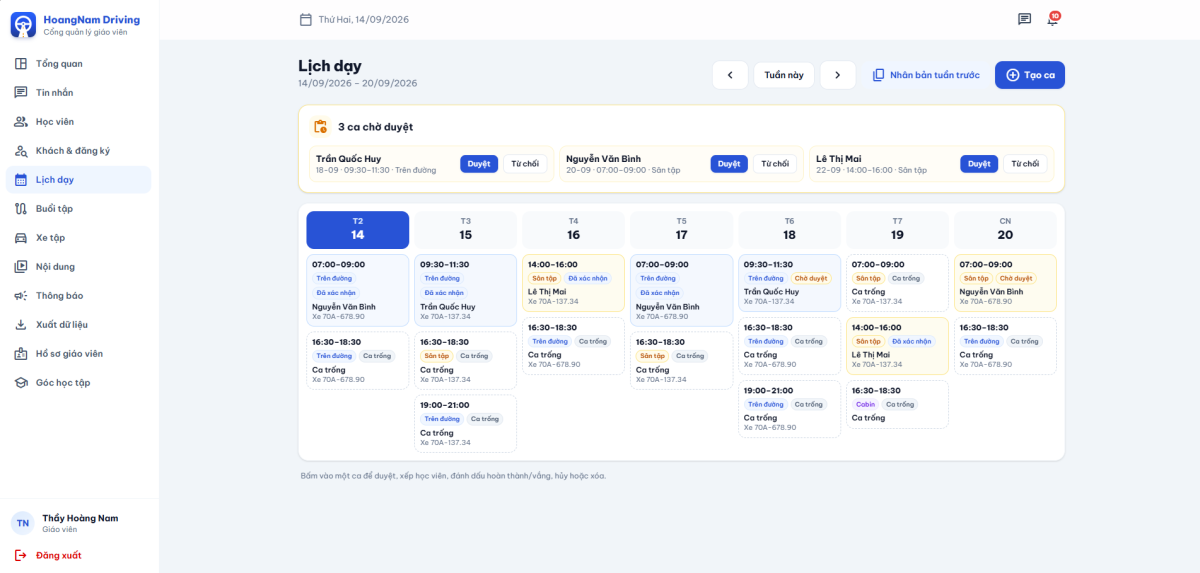Reject Lê Thị Mai's pending shift
The image size is (1200, 573).
coord(1025,164)
